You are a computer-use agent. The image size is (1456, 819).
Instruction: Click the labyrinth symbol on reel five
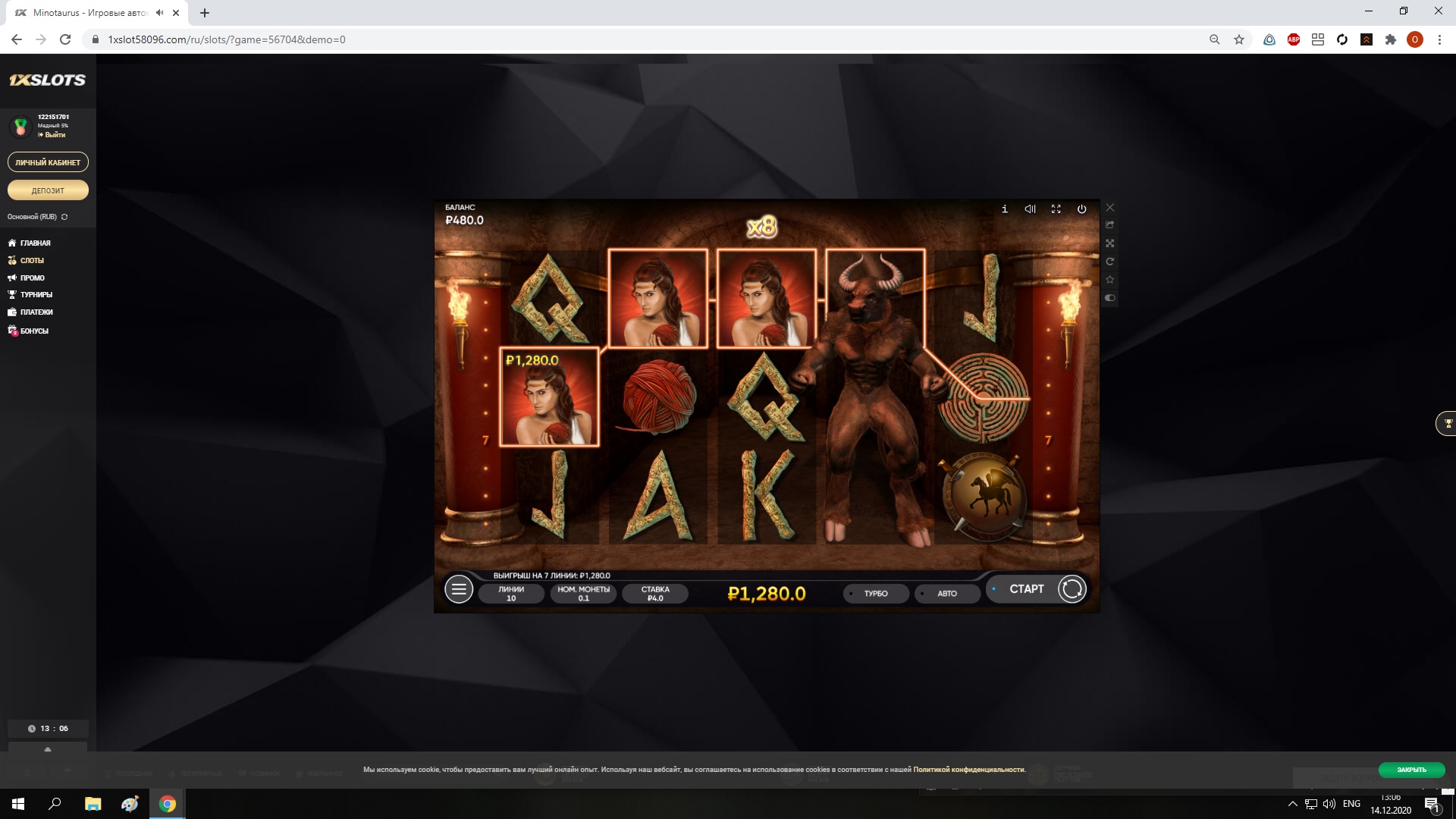pyautogui.click(x=984, y=397)
